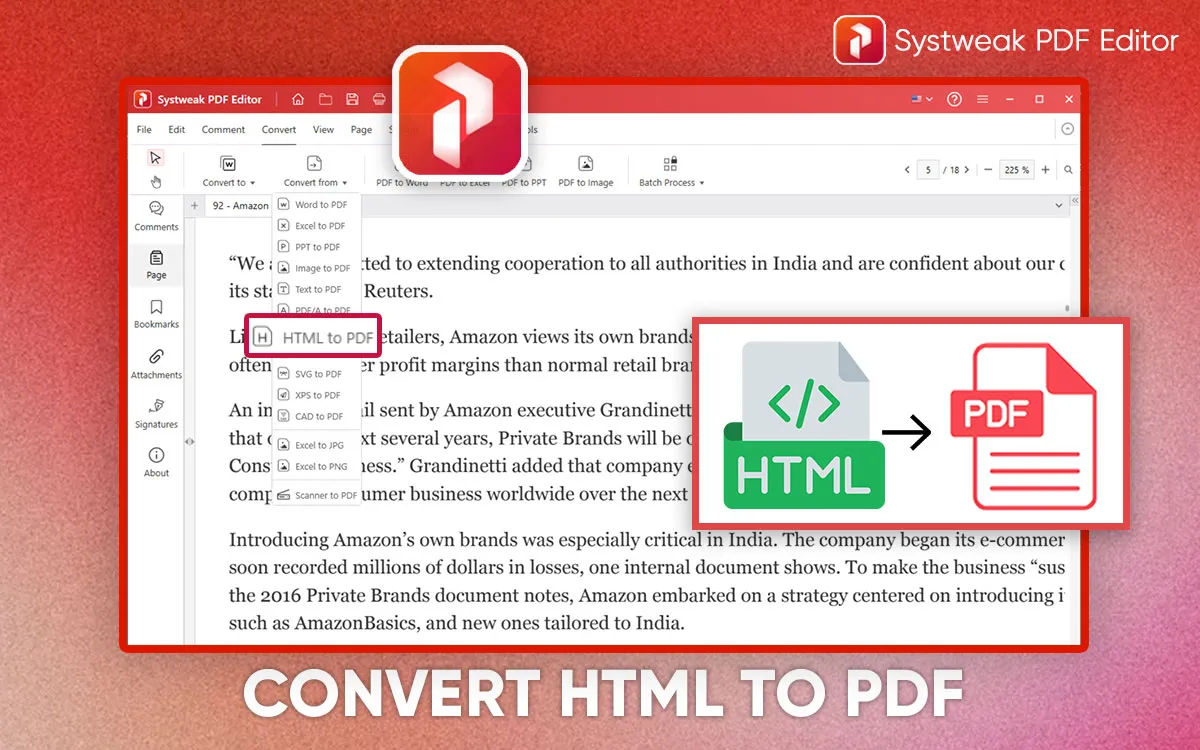This screenshot has width=1200, height=750.
Task: Click the Home icon in title bar
Action: click(x=298, y=99)
